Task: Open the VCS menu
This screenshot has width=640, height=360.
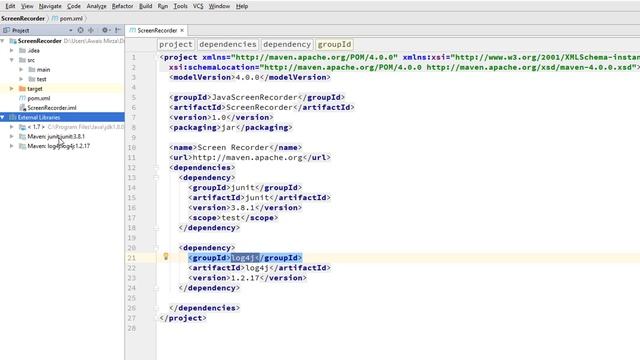Action: pyautogui.click(x=198, y=6)
